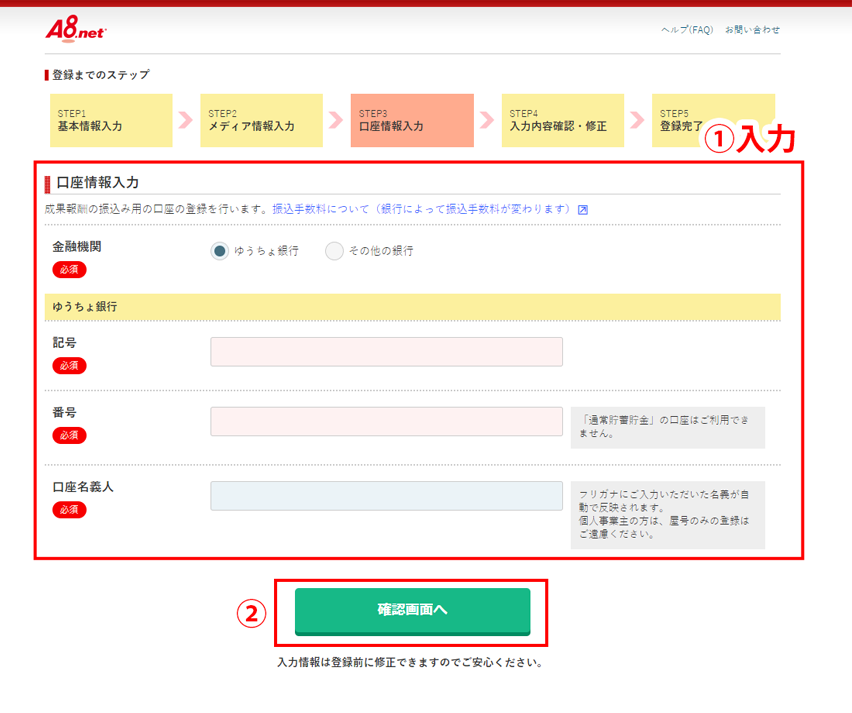This screenshot has width=852, height=713.
Task: Click the arrow between STEP3 and STEP4
Action: 487,121
